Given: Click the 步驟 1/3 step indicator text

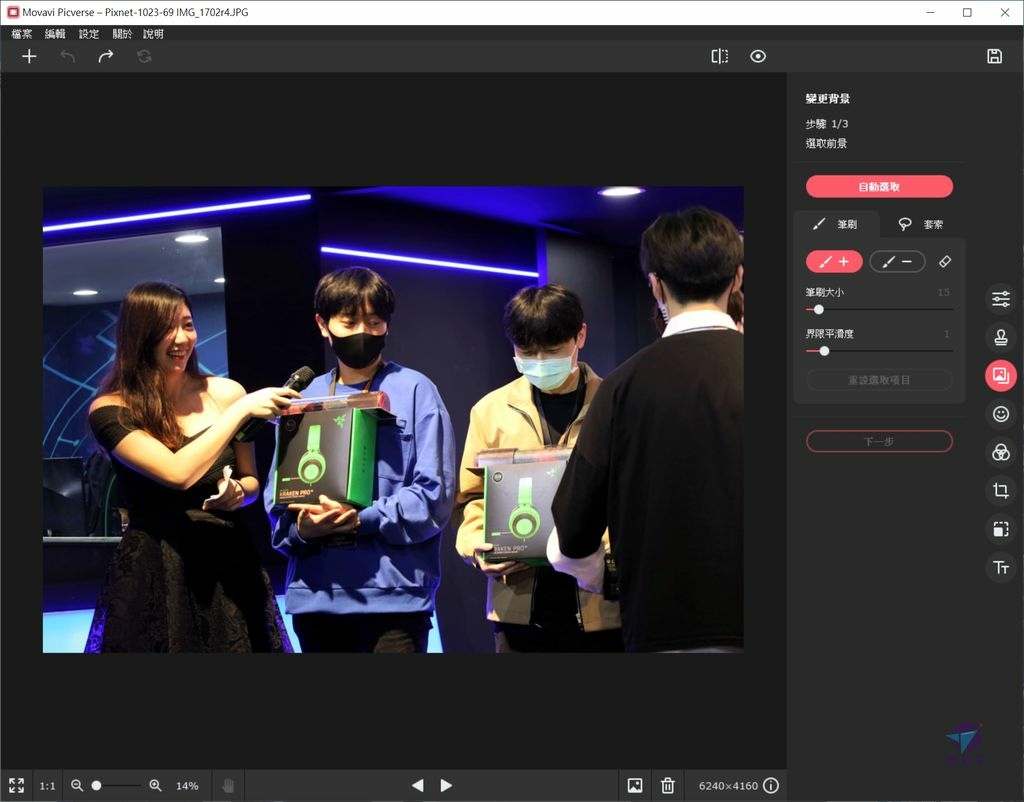Looking at the screenshot, I should coord(827,123).
